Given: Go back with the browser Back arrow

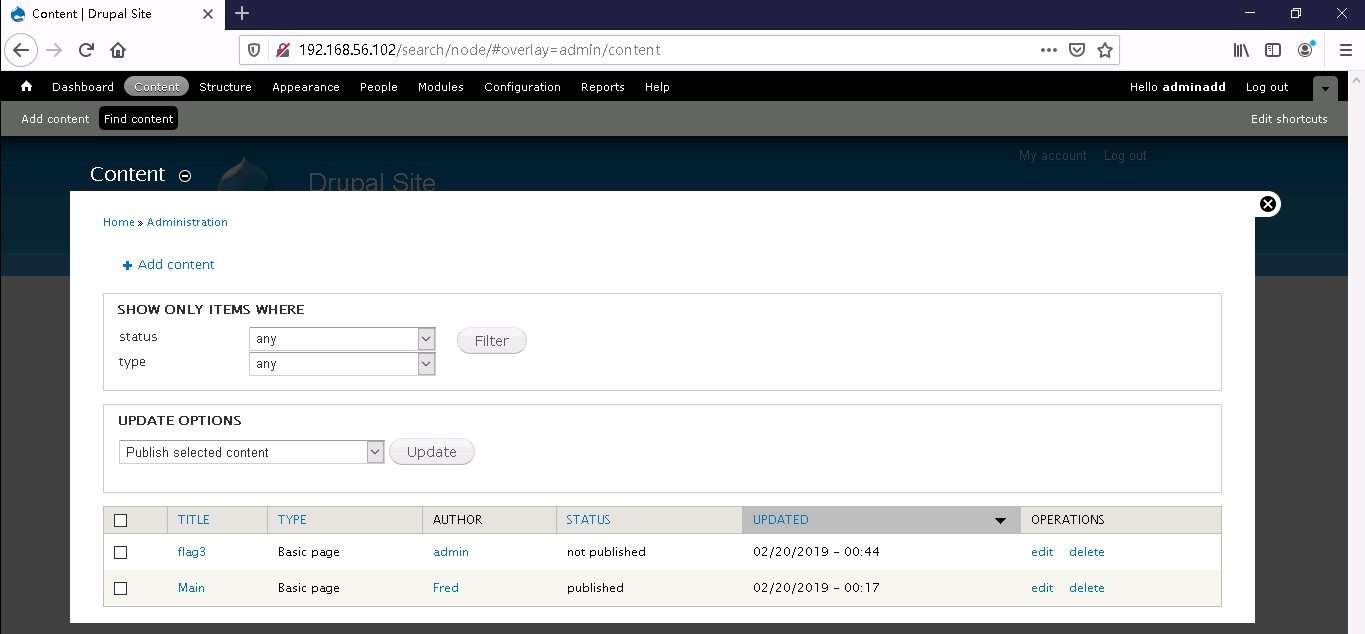Looking at the screenshot, I should (x=21, y=50).
